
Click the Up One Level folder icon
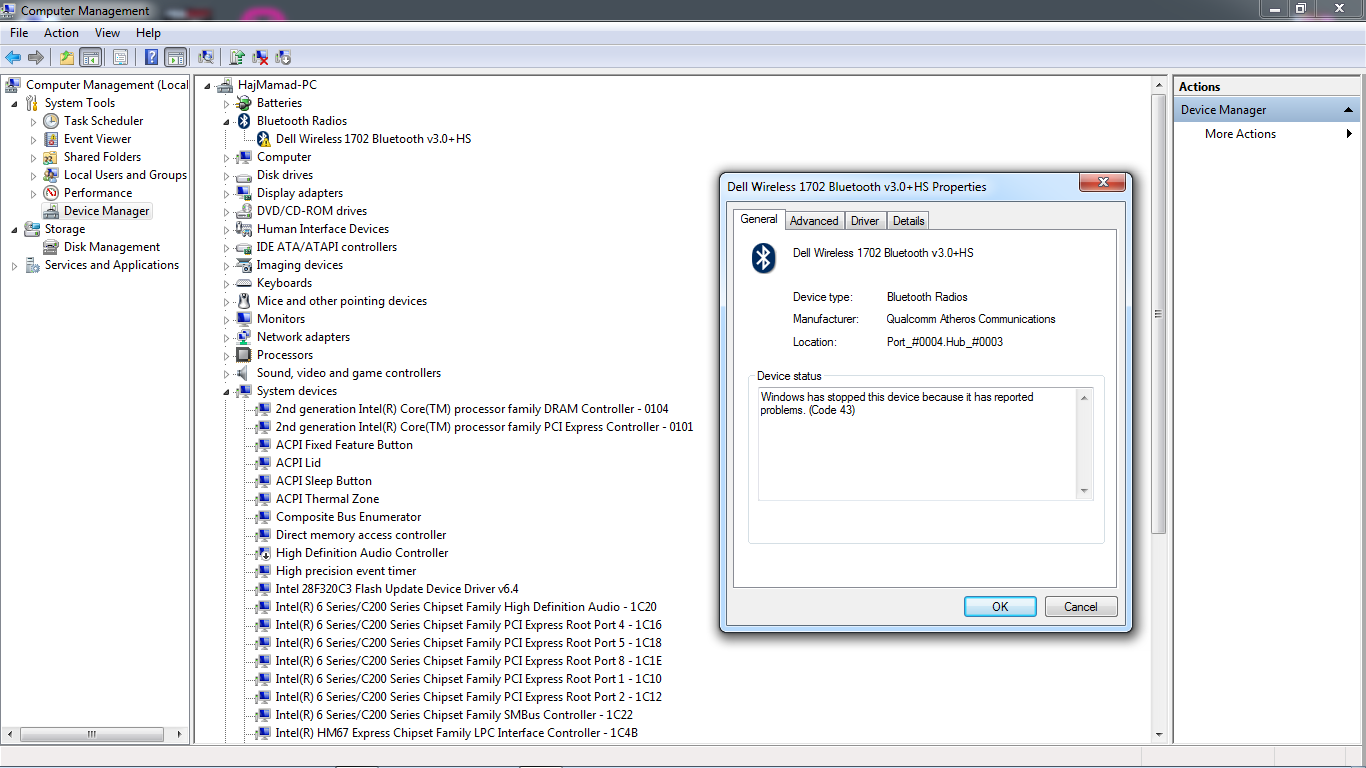tap(66, 58)
